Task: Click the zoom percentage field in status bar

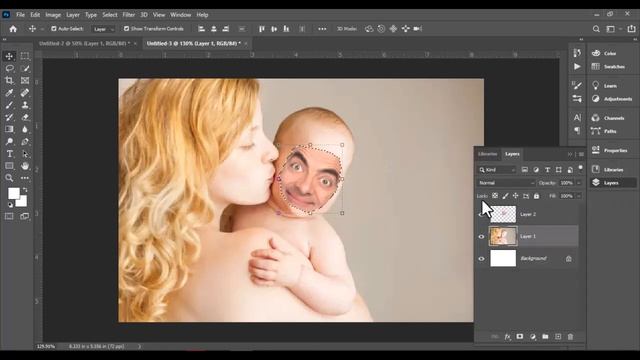Action: click(46, 347)
